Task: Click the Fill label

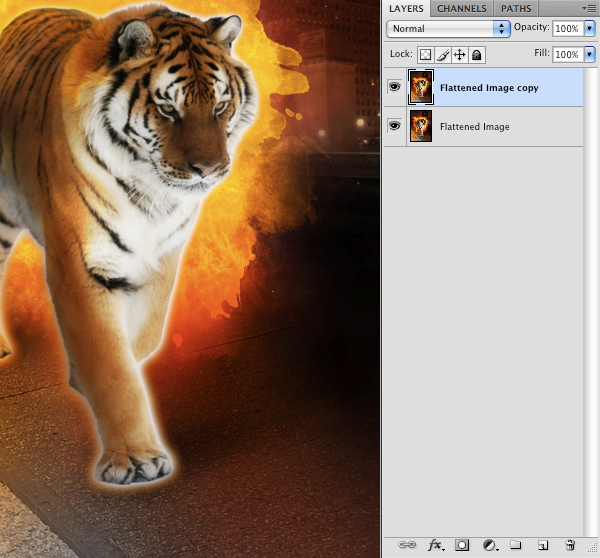Action: 541,52
